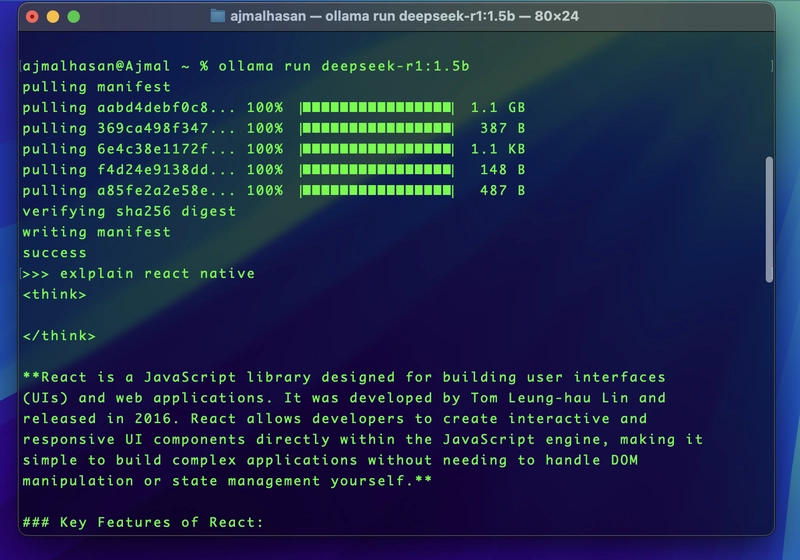The image size is (800, 560).
Task: Click the line starting 'released in 2016'
Action: pos(335,419)
